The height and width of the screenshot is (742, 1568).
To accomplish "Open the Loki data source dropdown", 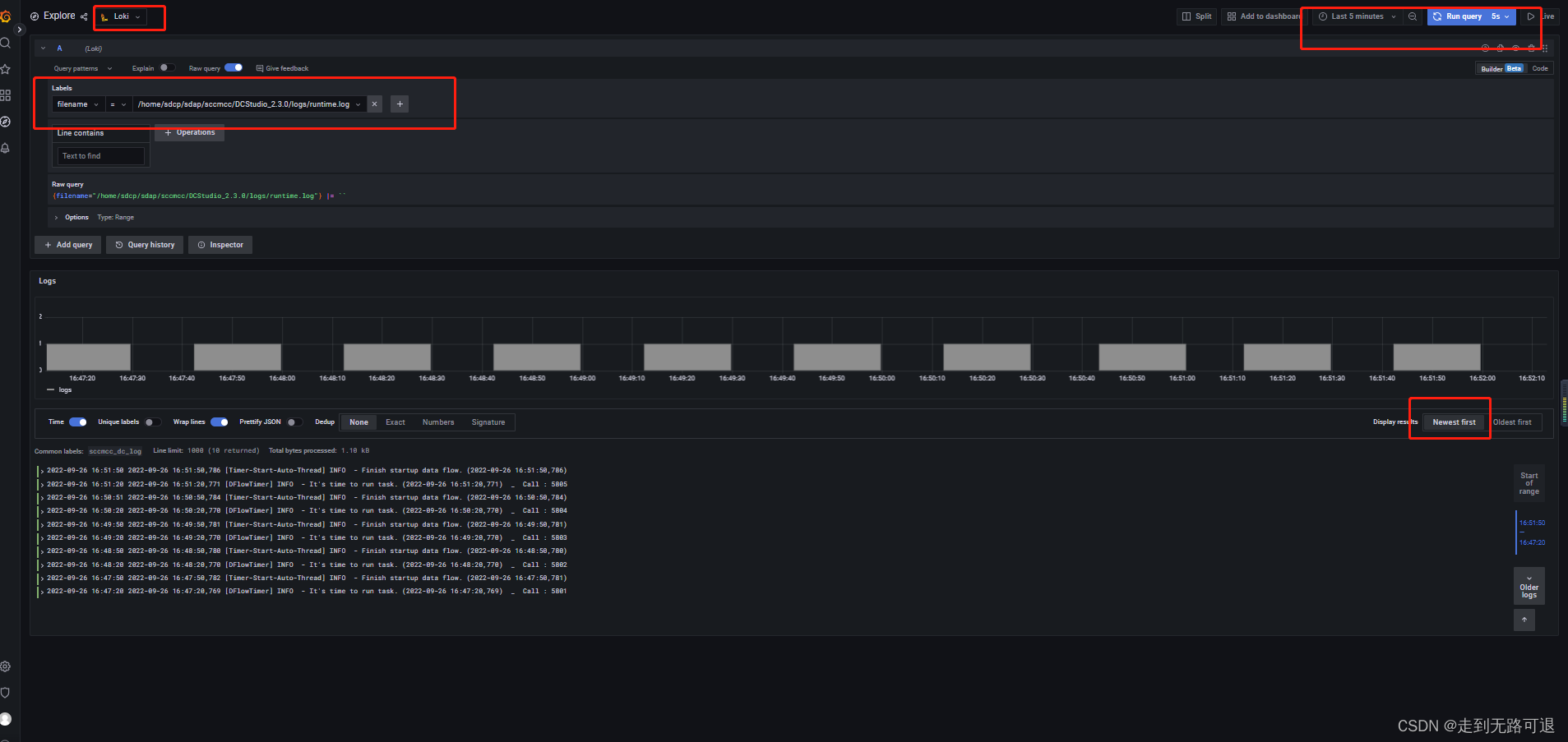I will pos(122,16).
